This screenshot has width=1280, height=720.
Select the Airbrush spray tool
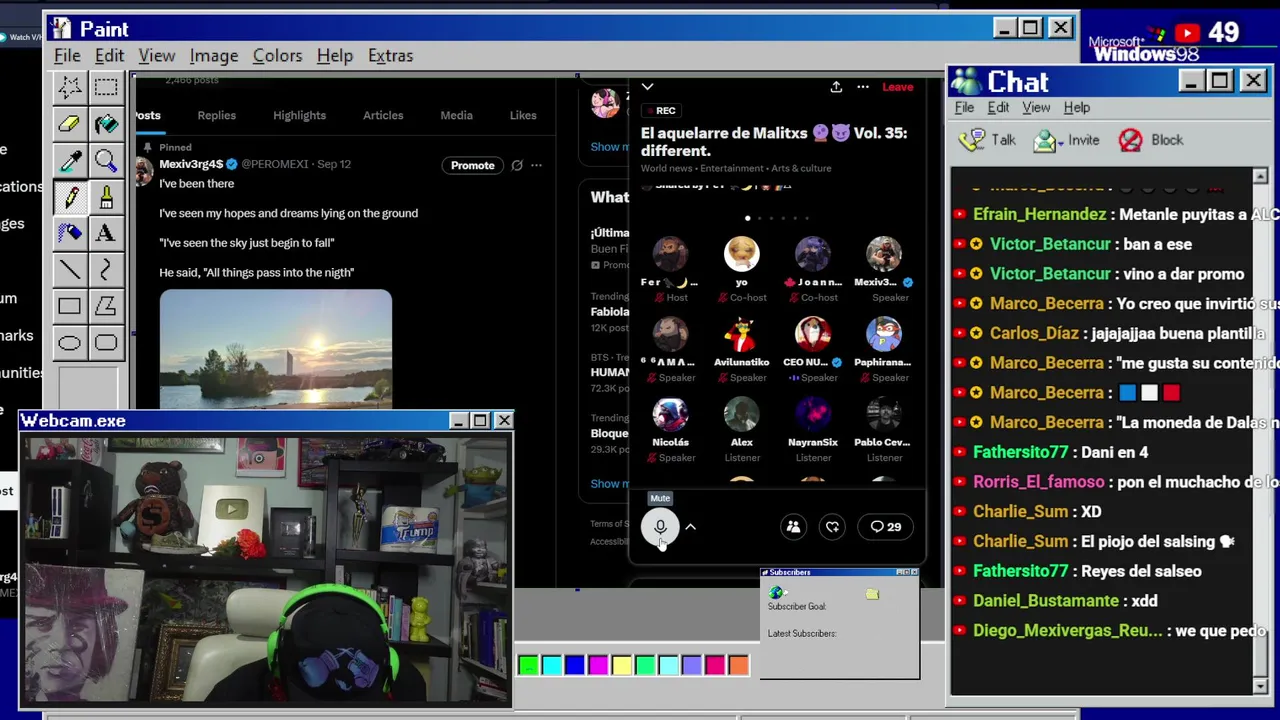(x=69, y=233)
